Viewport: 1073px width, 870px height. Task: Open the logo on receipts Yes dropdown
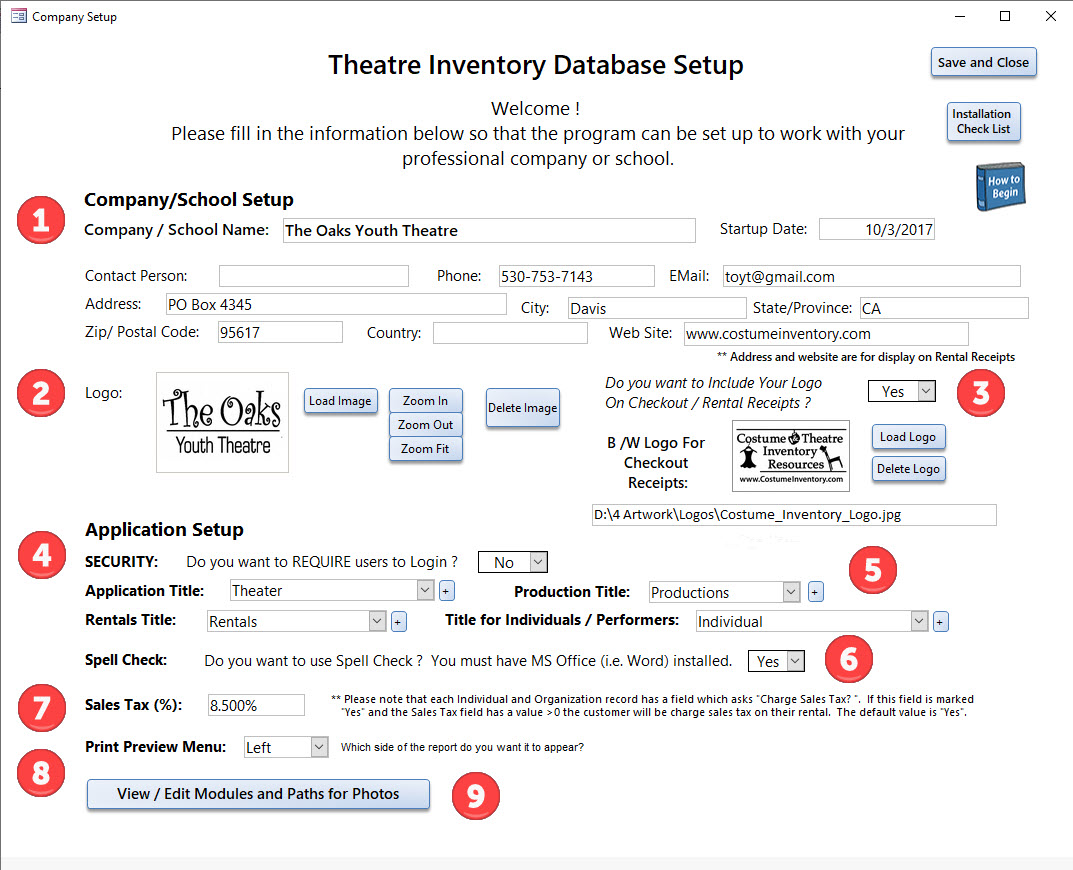[x=926, y=391]
